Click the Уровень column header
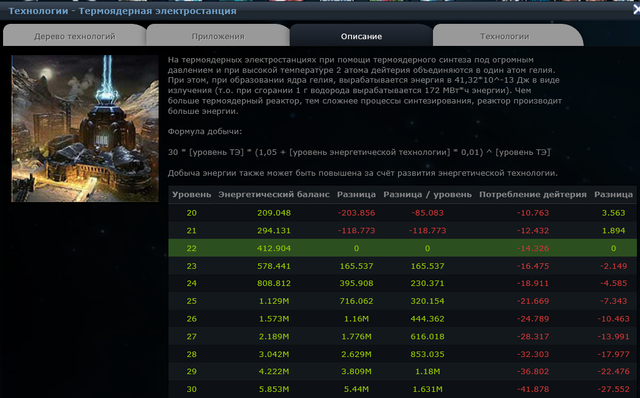 point(191,194)
